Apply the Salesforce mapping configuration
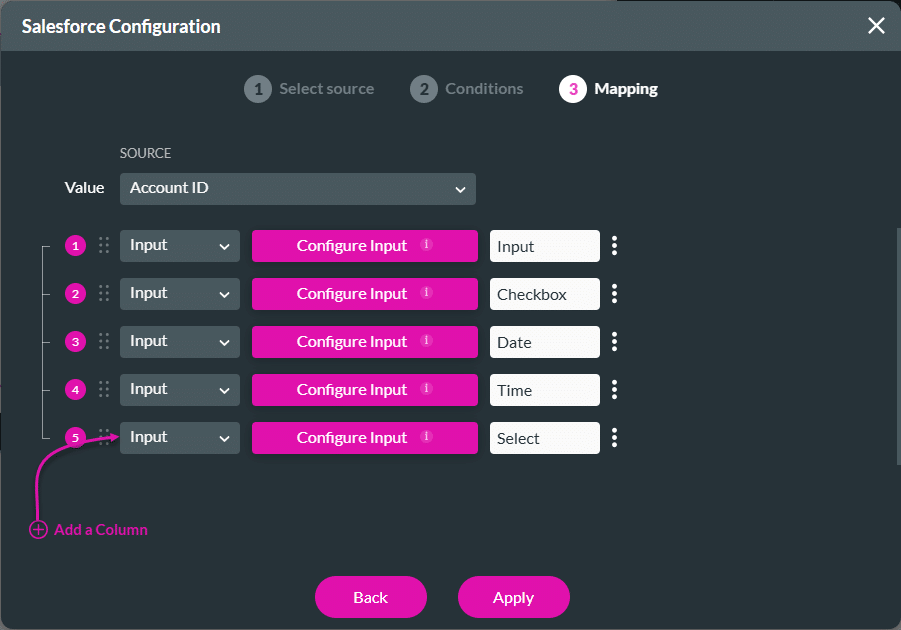This screenshot has height=630, width=901. (513, 597)
